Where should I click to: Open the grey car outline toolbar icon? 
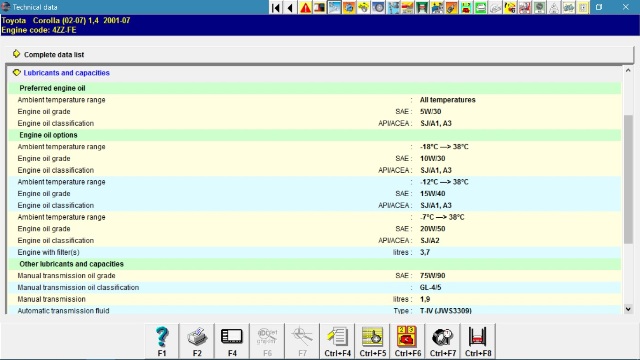(495, 7)
